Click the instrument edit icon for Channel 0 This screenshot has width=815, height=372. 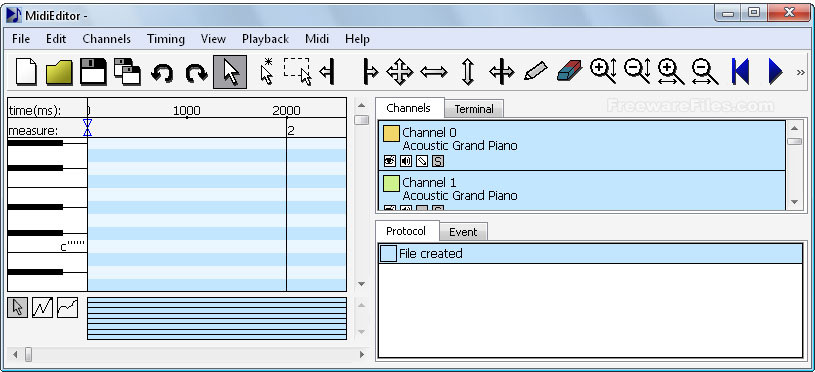coord(422,161)
